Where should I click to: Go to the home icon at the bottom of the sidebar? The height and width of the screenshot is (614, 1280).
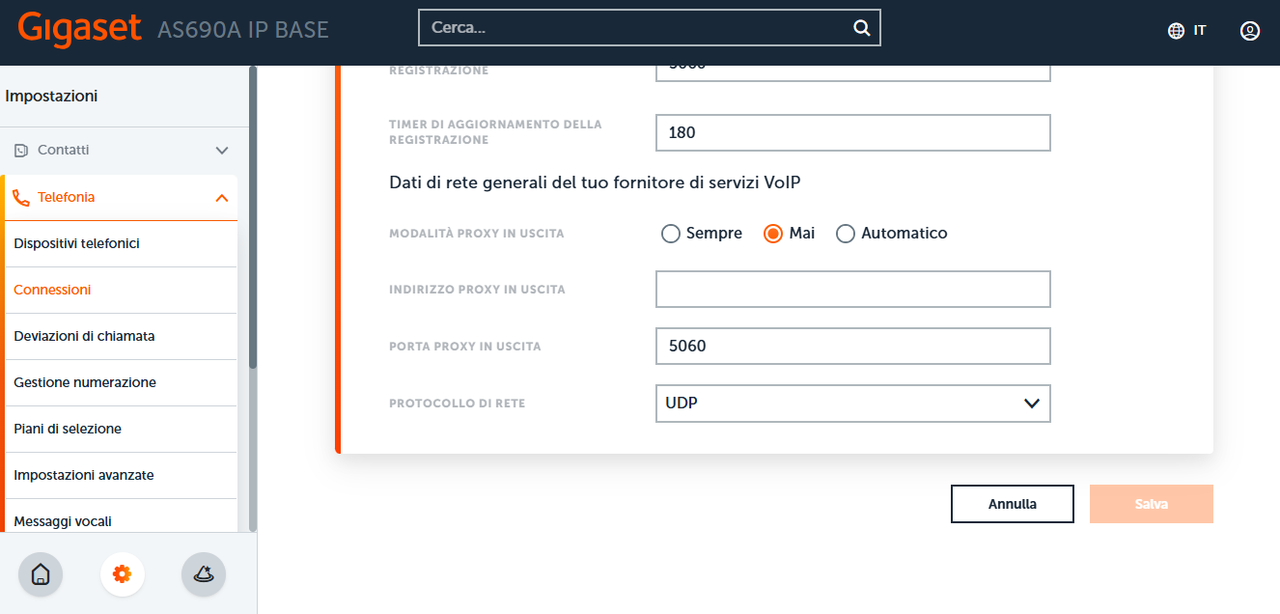tap(41, 574)
